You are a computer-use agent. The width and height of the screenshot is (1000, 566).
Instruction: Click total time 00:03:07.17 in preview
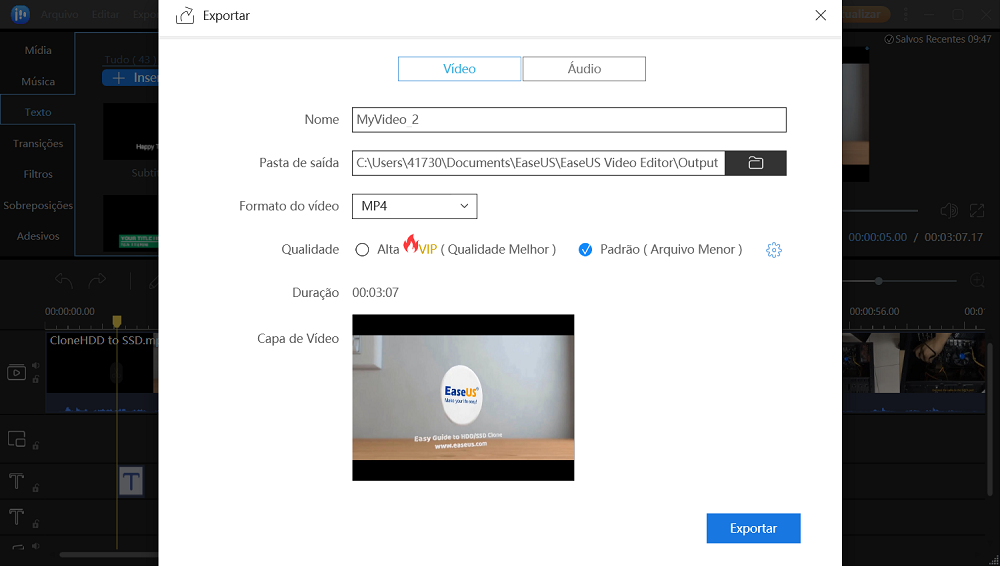click(953, 237)
